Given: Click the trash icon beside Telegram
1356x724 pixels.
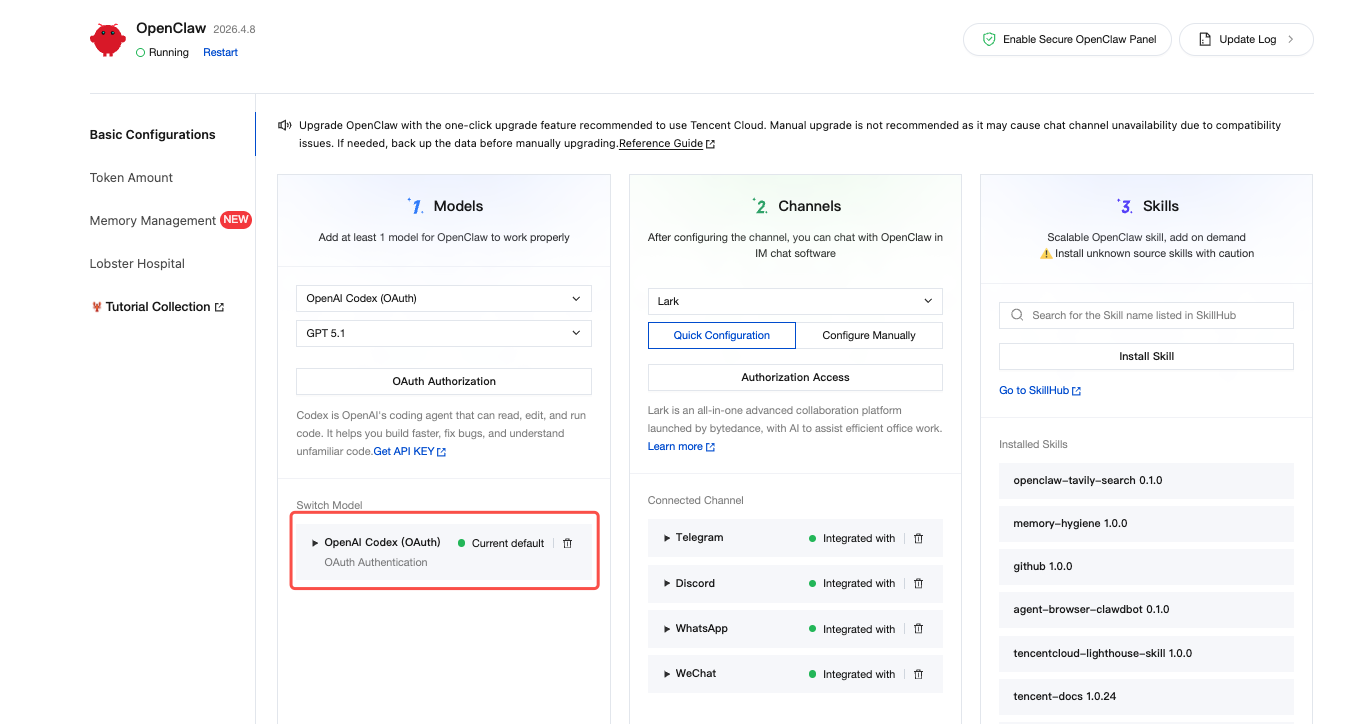Looking at the screenshot, I should 918,538.
